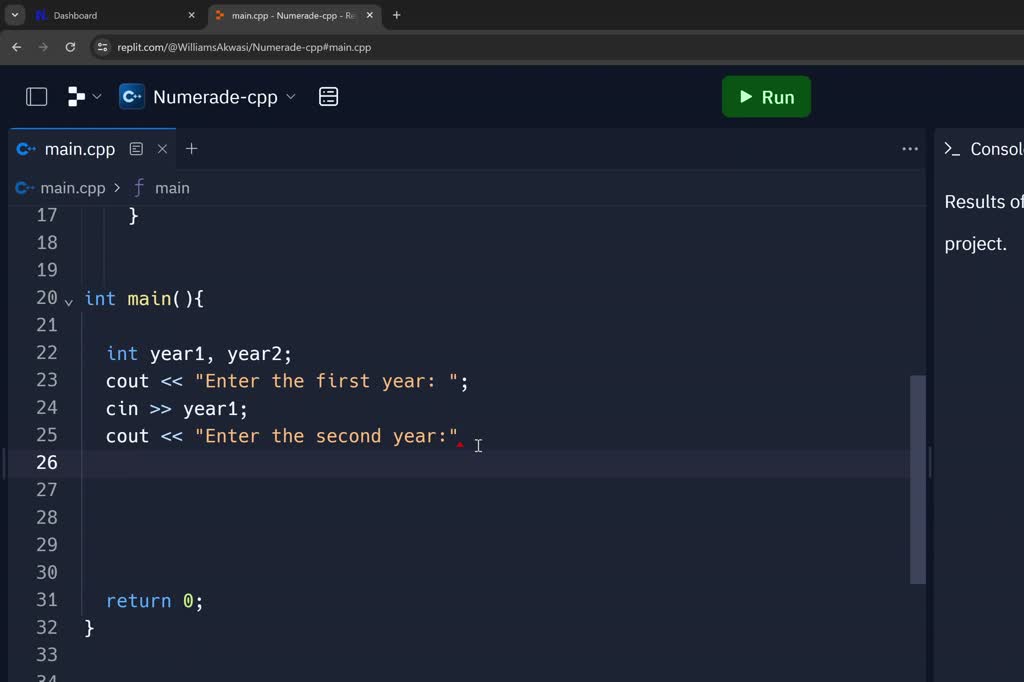The width and height of the screenshot is (1024, 682).
Task: Select the main.cpp editor tab
Action: point(80,149)
